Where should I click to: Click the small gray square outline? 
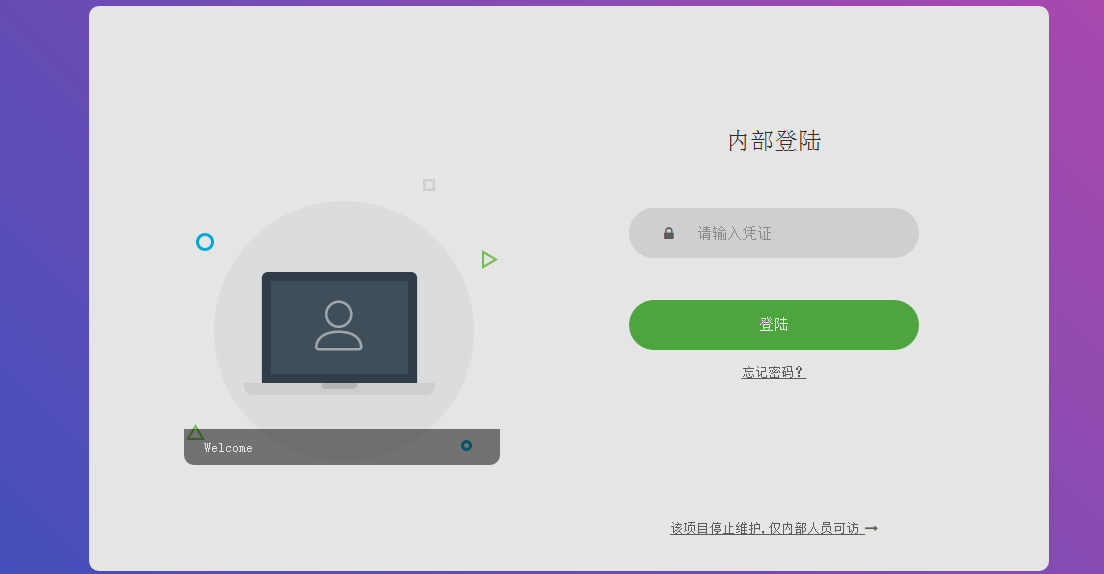click(x=429, y=185)
